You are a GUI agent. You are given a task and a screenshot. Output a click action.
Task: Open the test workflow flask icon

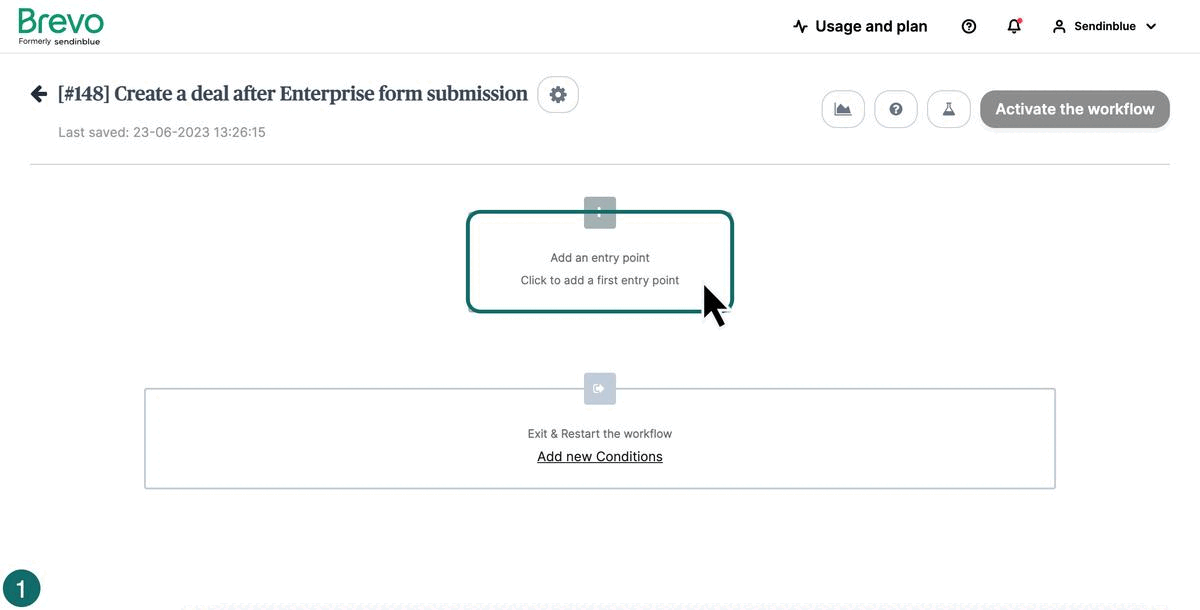(949, 109)
